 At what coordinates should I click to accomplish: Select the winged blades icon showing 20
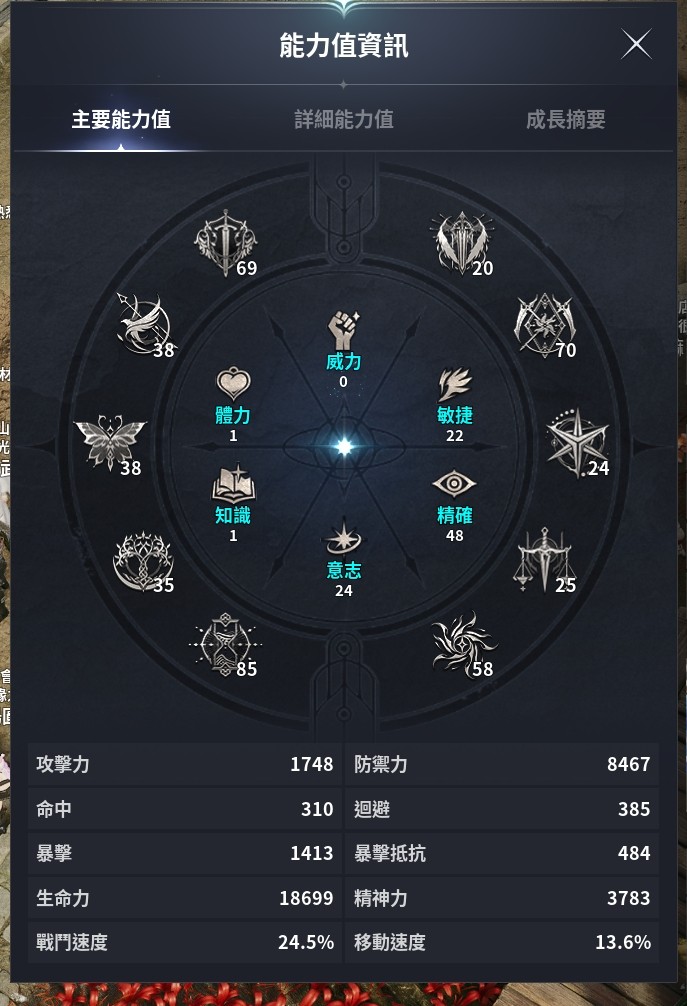tap(462, 243)
